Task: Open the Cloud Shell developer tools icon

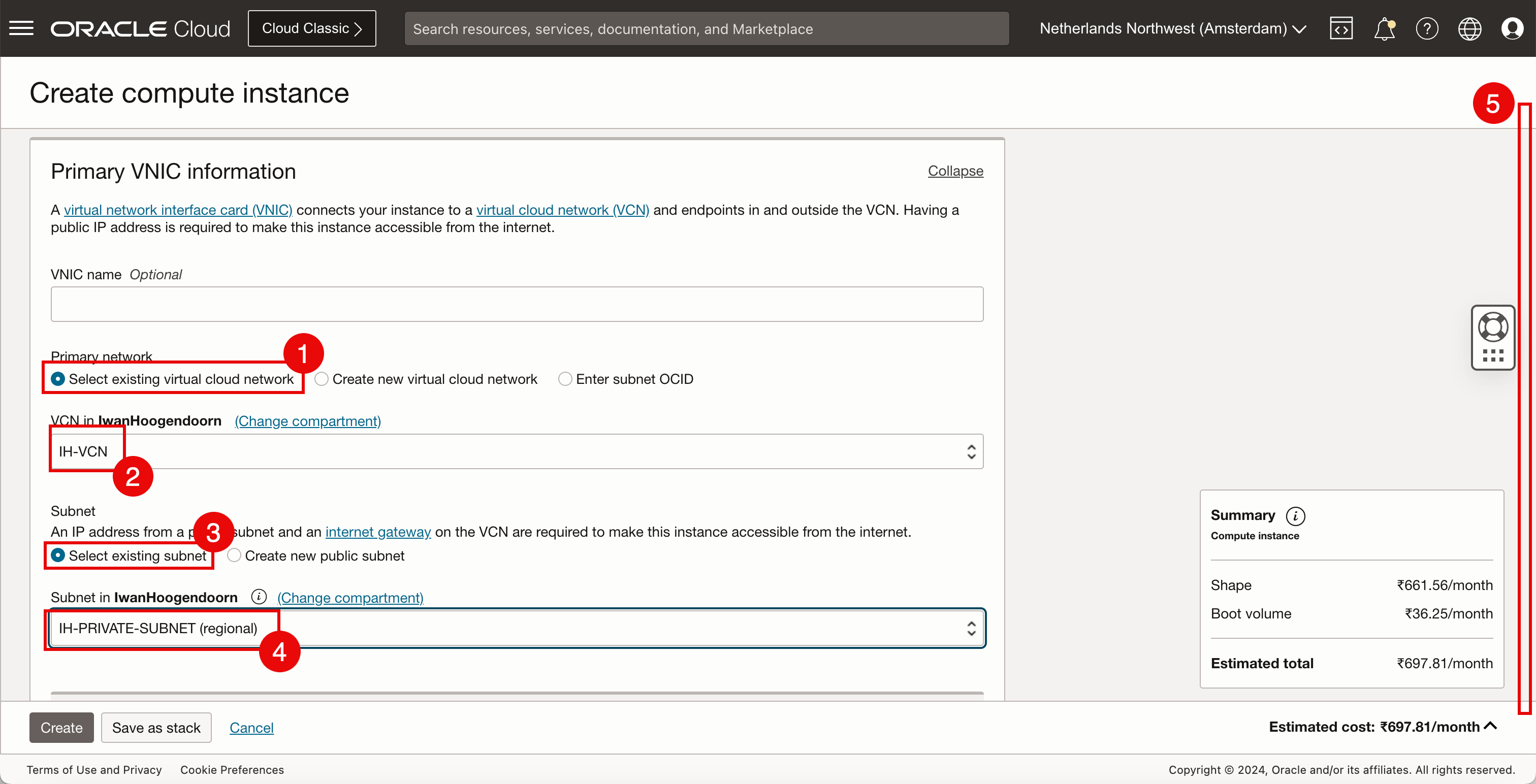Action: tap(1340, 28)
